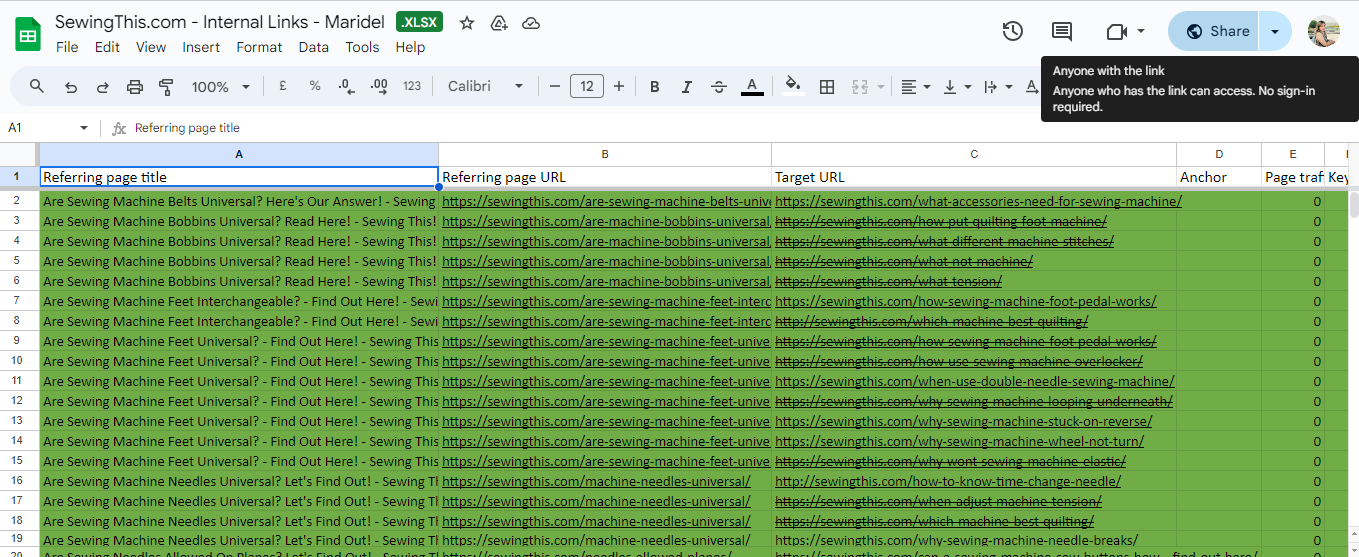Click the .XLSX file format badge

419,23
